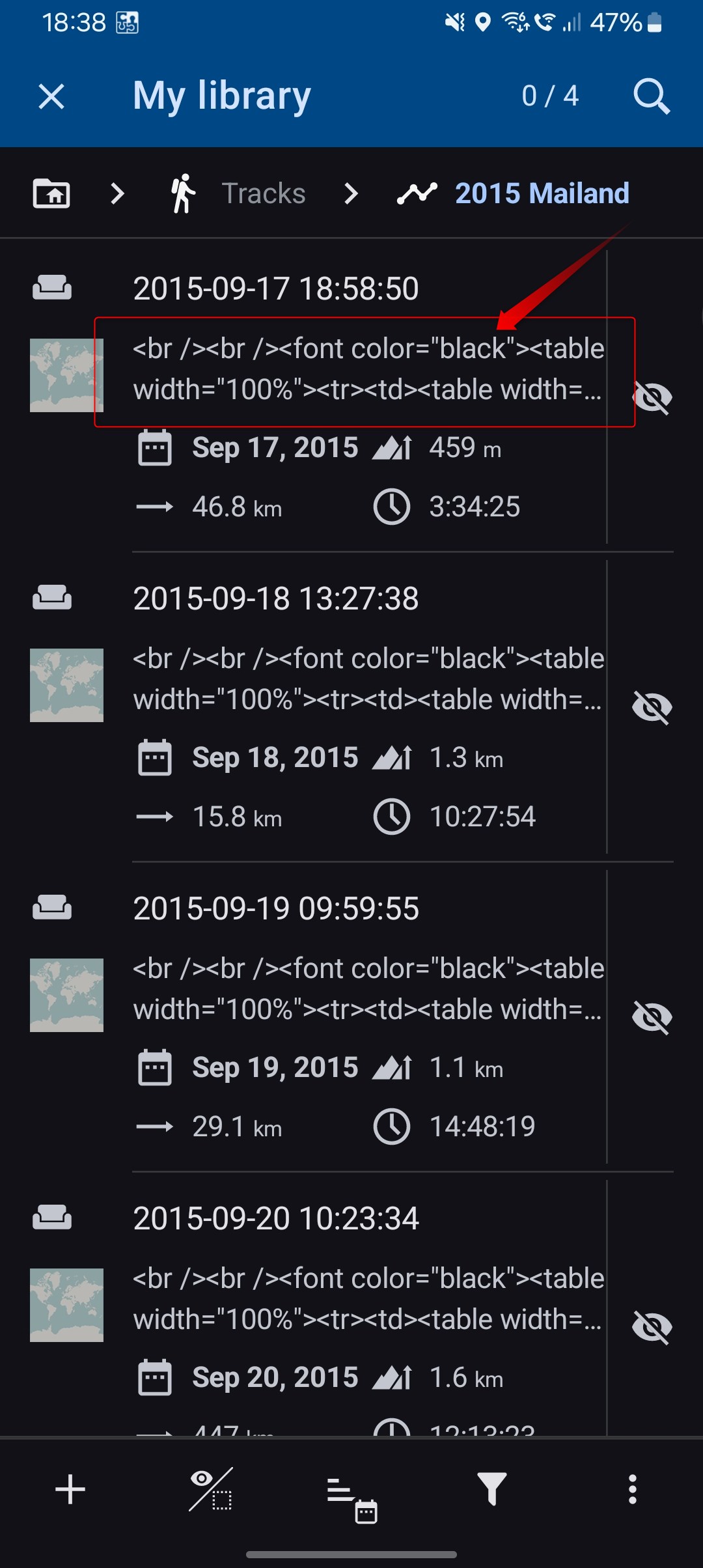
Task: Show the 2015-09-17 18:58:50 track
Action: pos(652,397)
